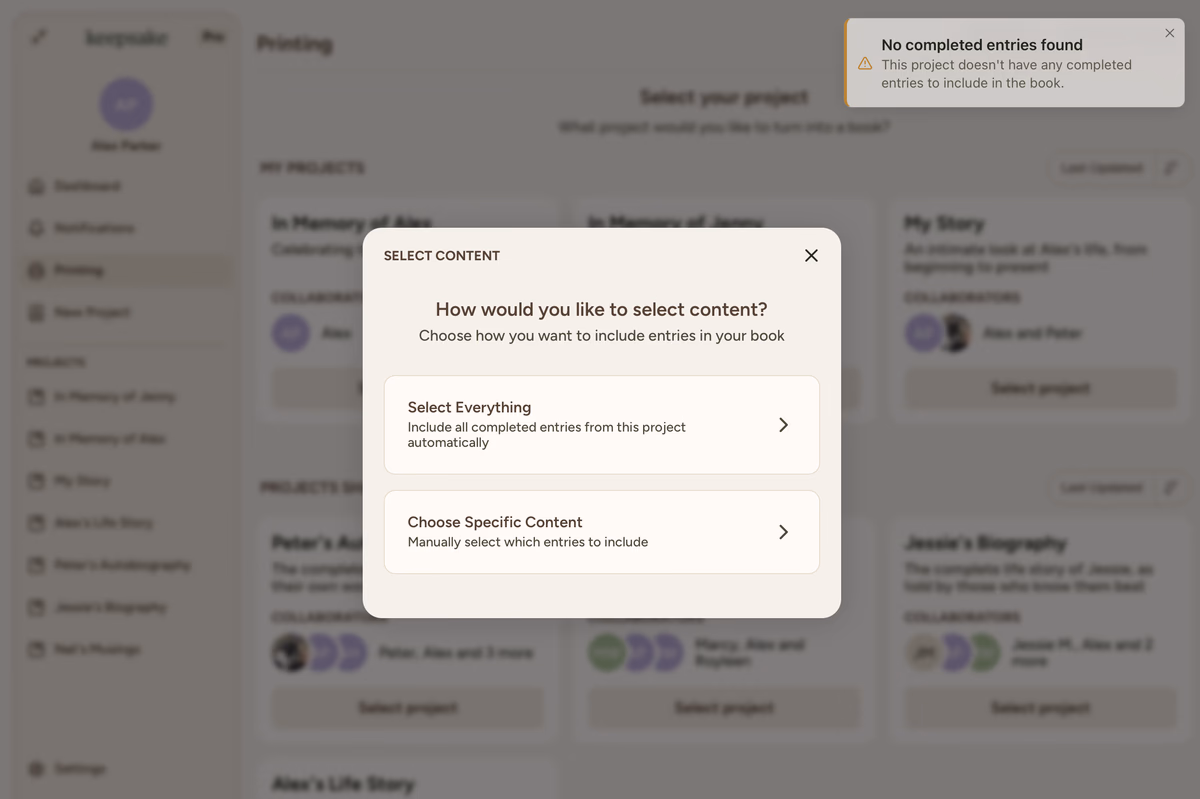Click the Dashboard icon in the sidebar
This screenshot has height=799, width=1200.
37,186
